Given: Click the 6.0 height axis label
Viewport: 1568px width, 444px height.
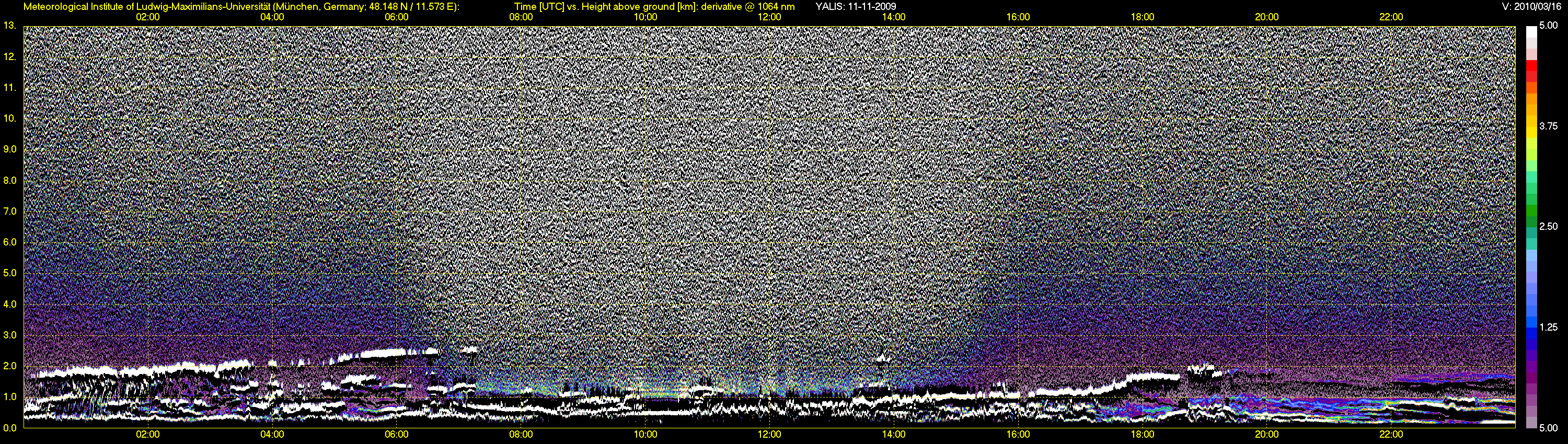Looking at the screenshot, I should [x=9, y=242].
